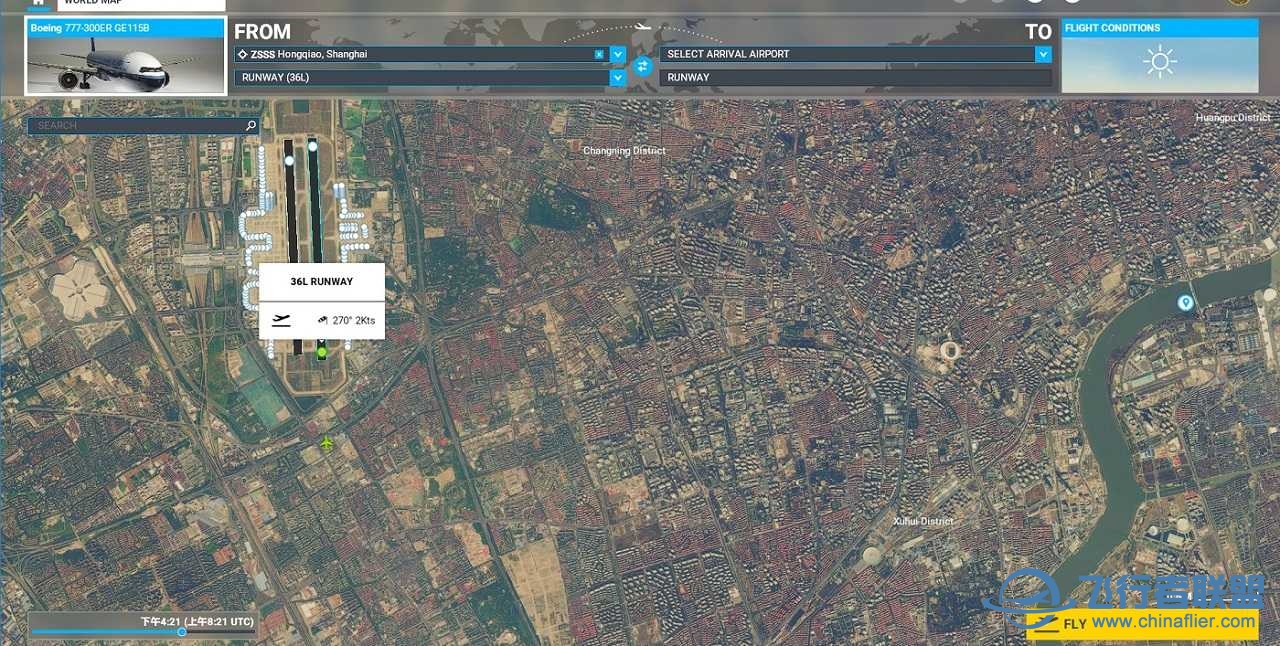Image resolution: width=1280 pixels, height=646 pixels.
Task: Select the white marker atop the left runway
Action: tap(289, 160)
